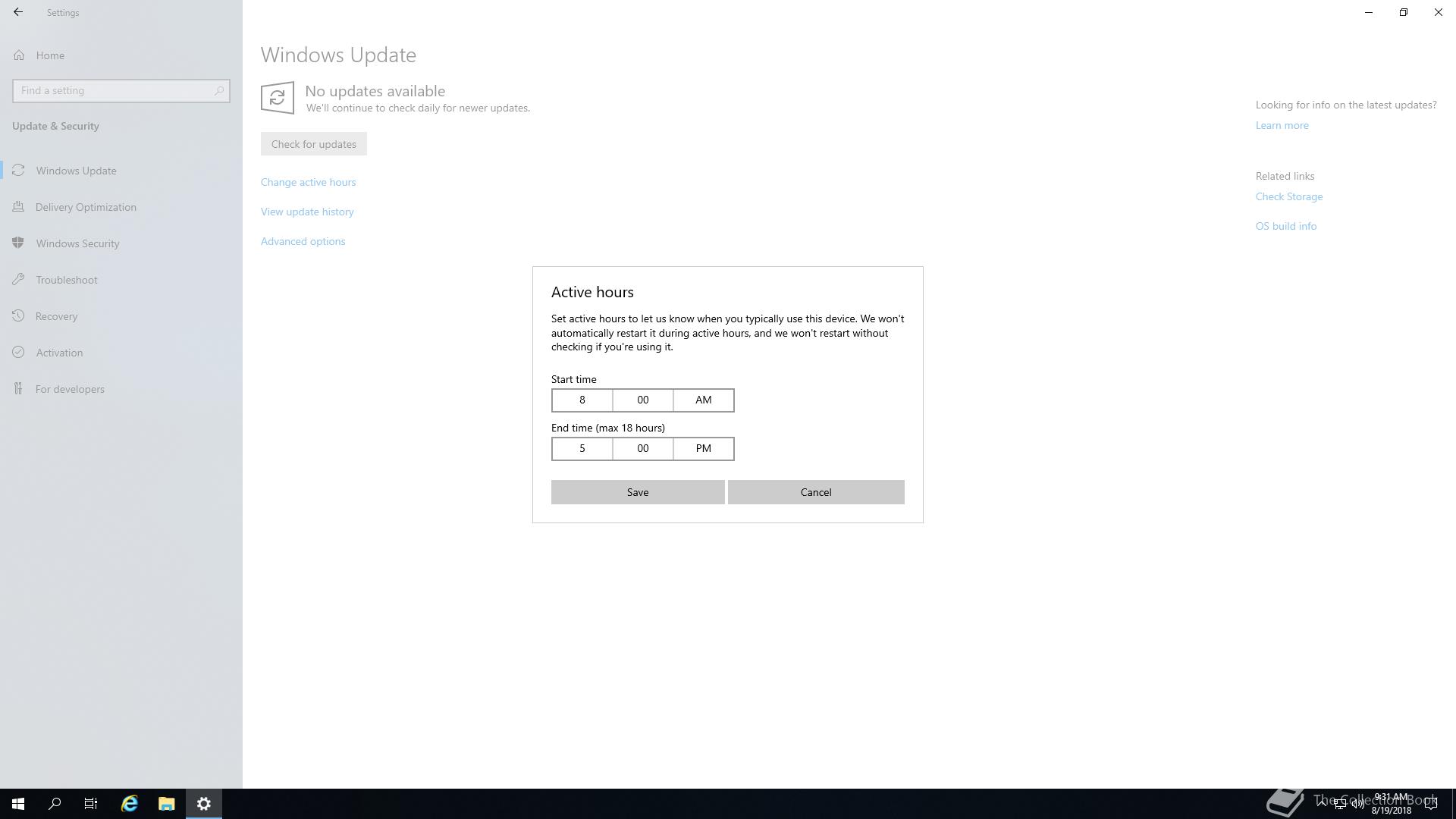Open Advanced options link
The height and width of the screenshot is (819, 1456).
[x=303, y=241]
